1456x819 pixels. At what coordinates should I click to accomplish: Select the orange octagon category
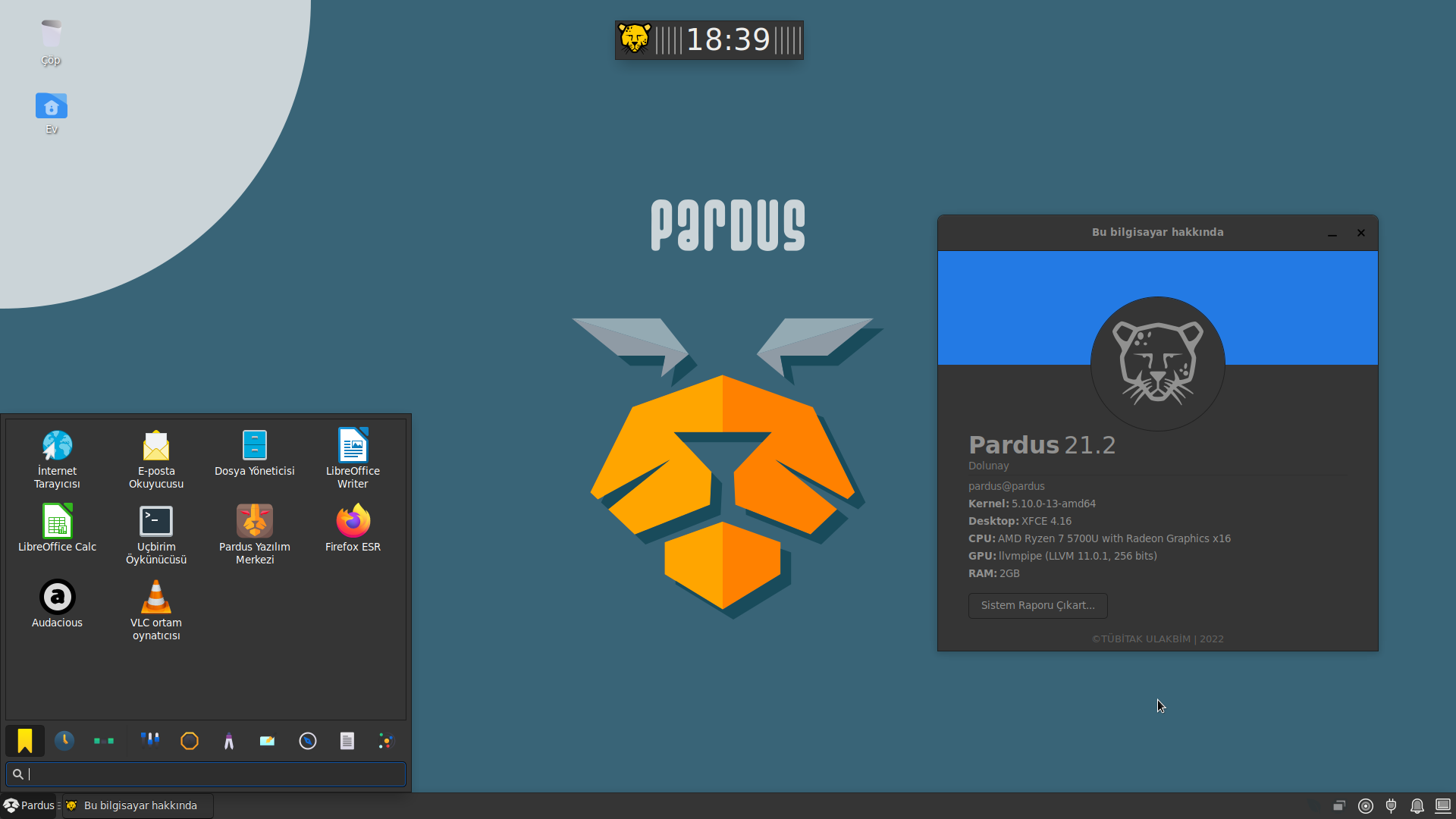tap(190, 741)
